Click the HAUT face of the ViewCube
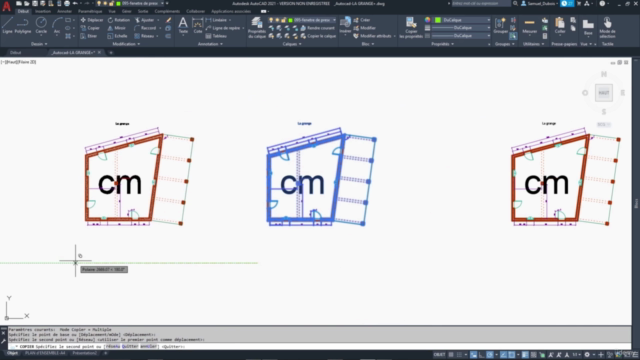640x360 pixels. point(604,93)
